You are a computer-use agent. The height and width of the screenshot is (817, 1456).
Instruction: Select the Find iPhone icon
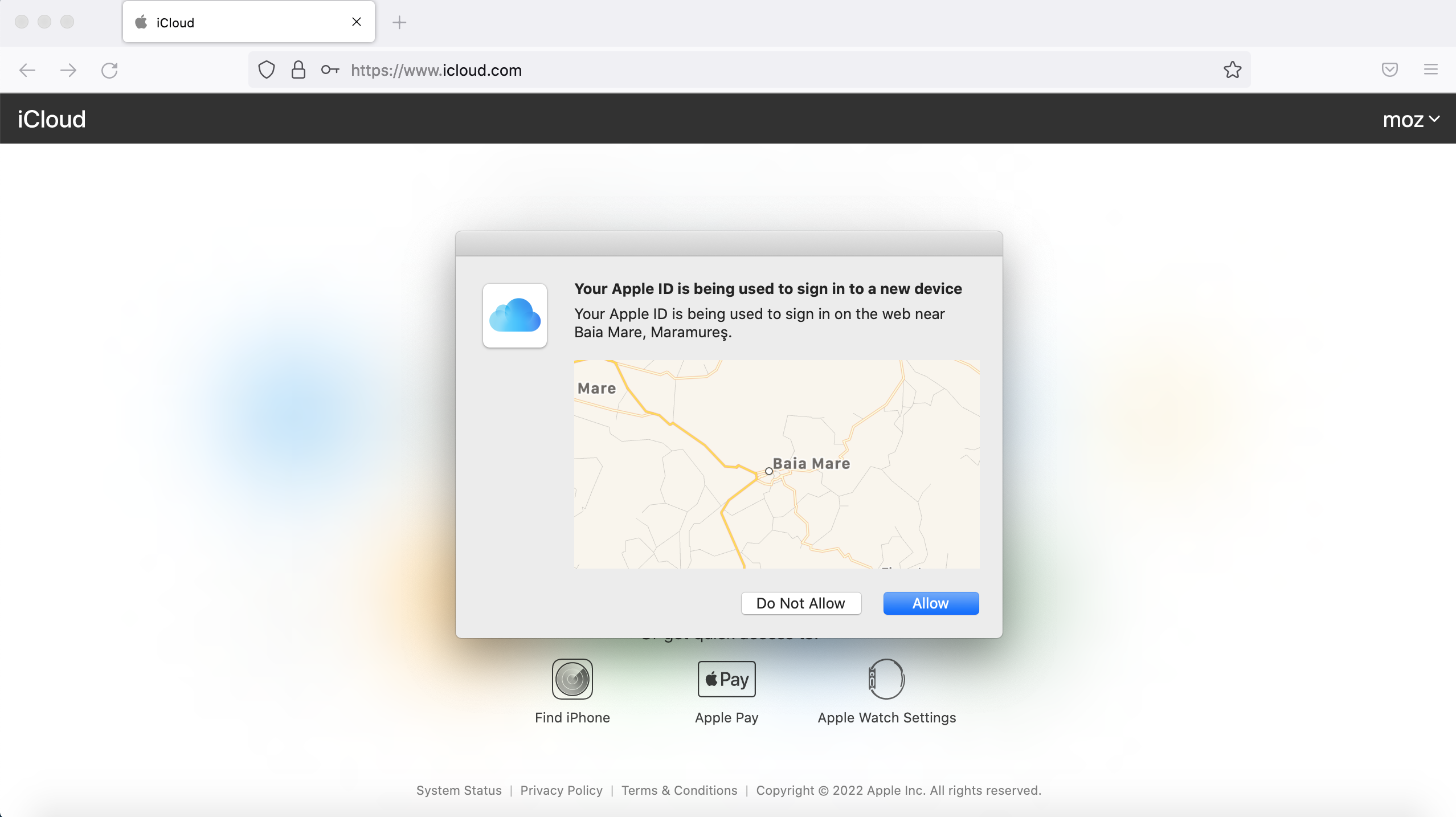pyautogui.click(x=571, y=679)
